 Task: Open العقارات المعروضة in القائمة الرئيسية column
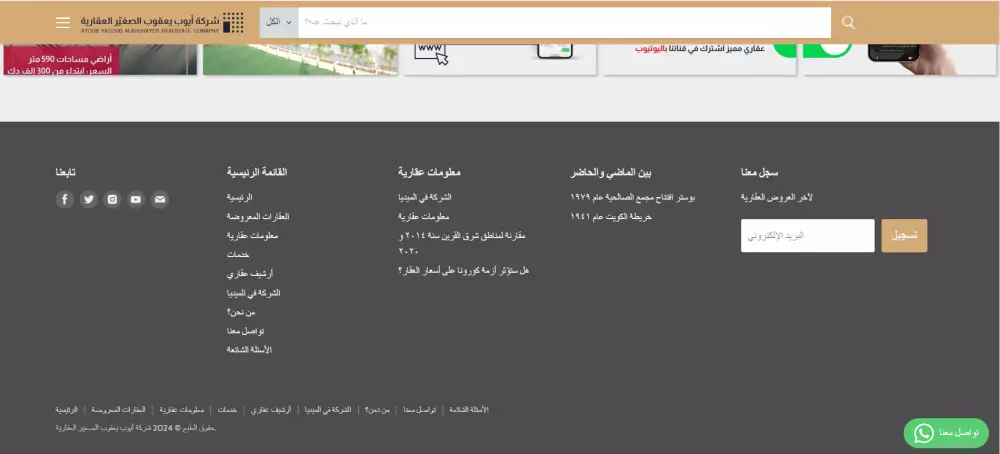pyautogui.click(x=258, y=217)
